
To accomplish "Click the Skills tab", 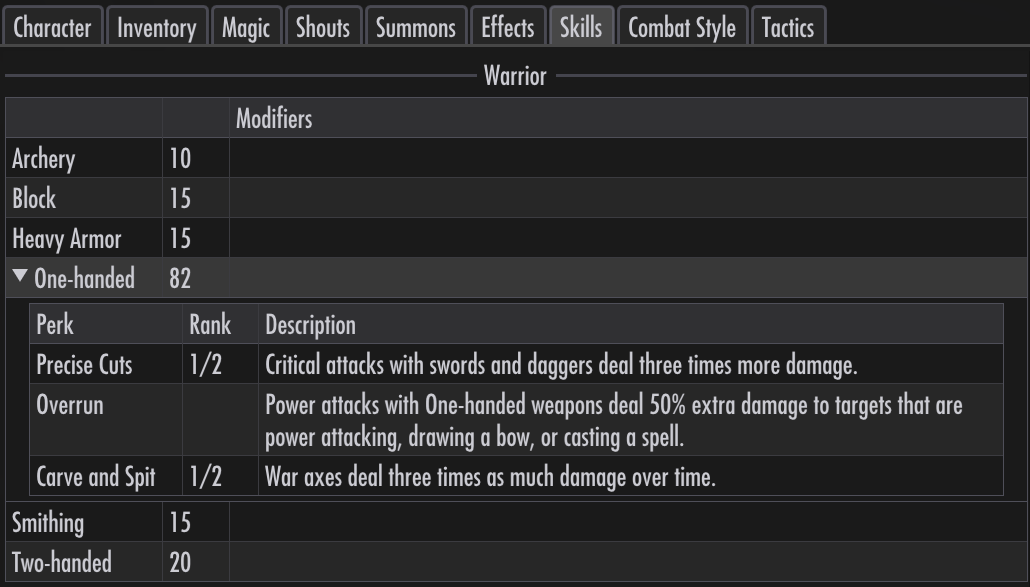I will (581, 27).
